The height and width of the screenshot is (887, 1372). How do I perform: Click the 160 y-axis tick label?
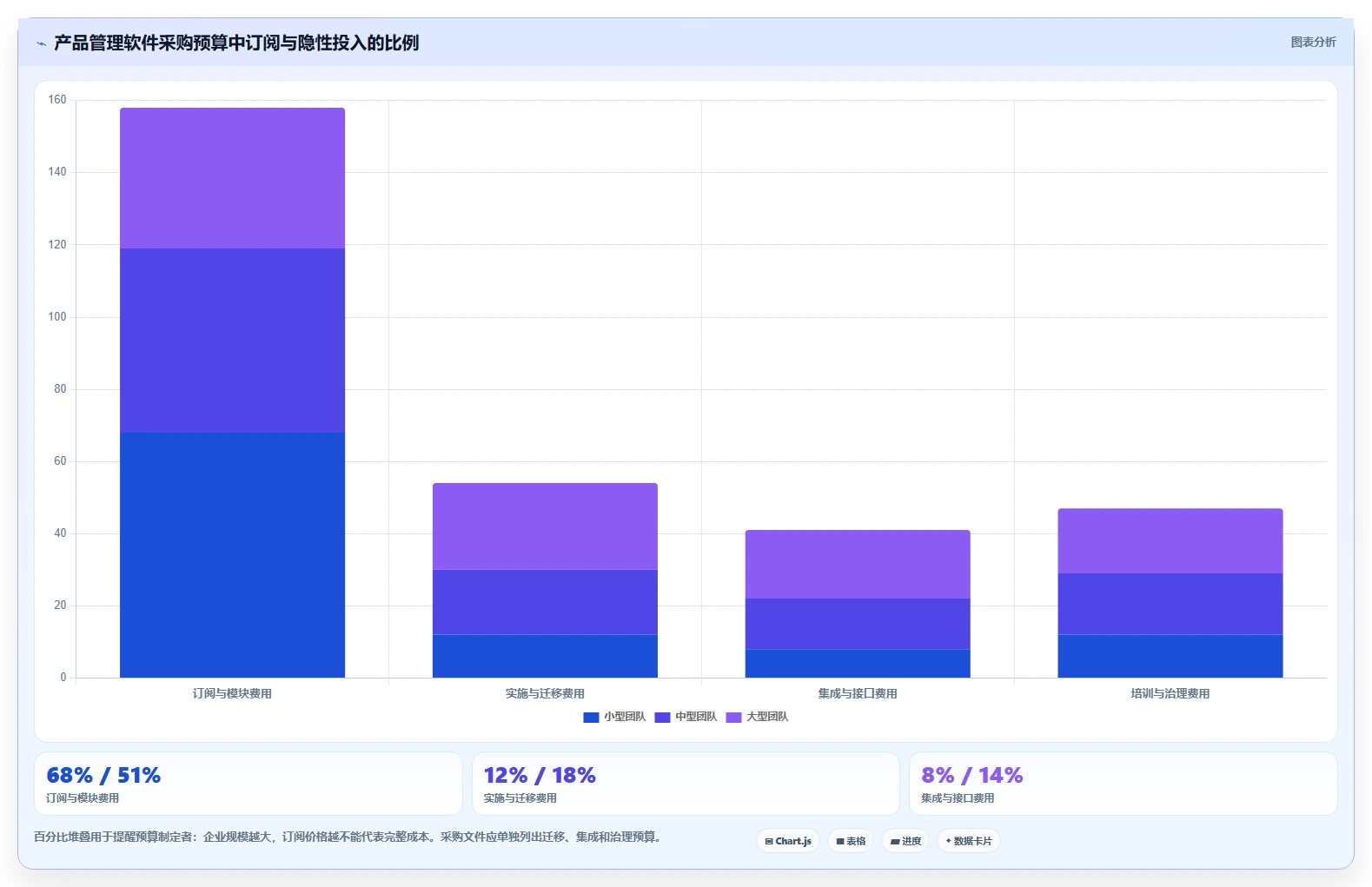pyautogui.click(x=57, y=100)
